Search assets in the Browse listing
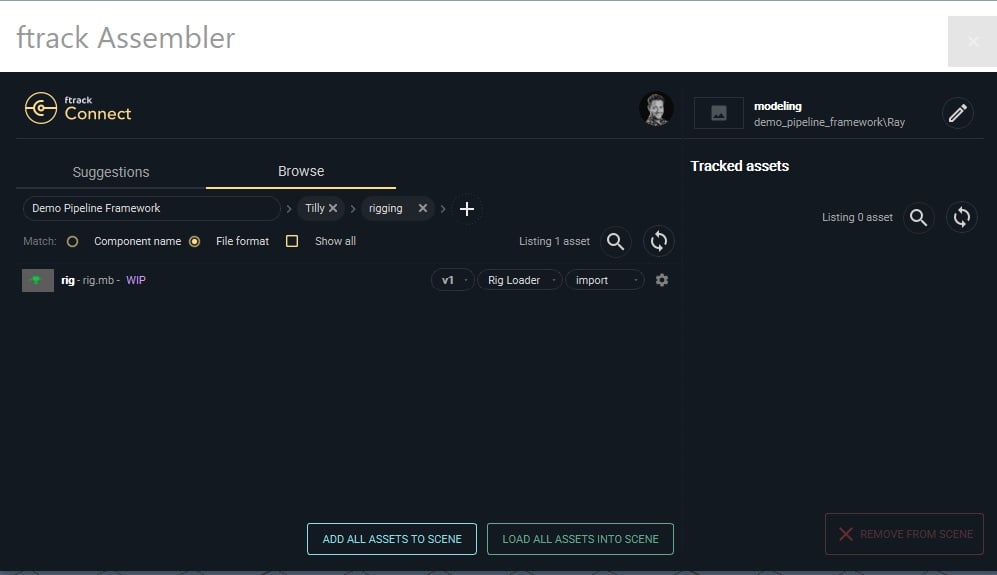 (x=616, y=241)
